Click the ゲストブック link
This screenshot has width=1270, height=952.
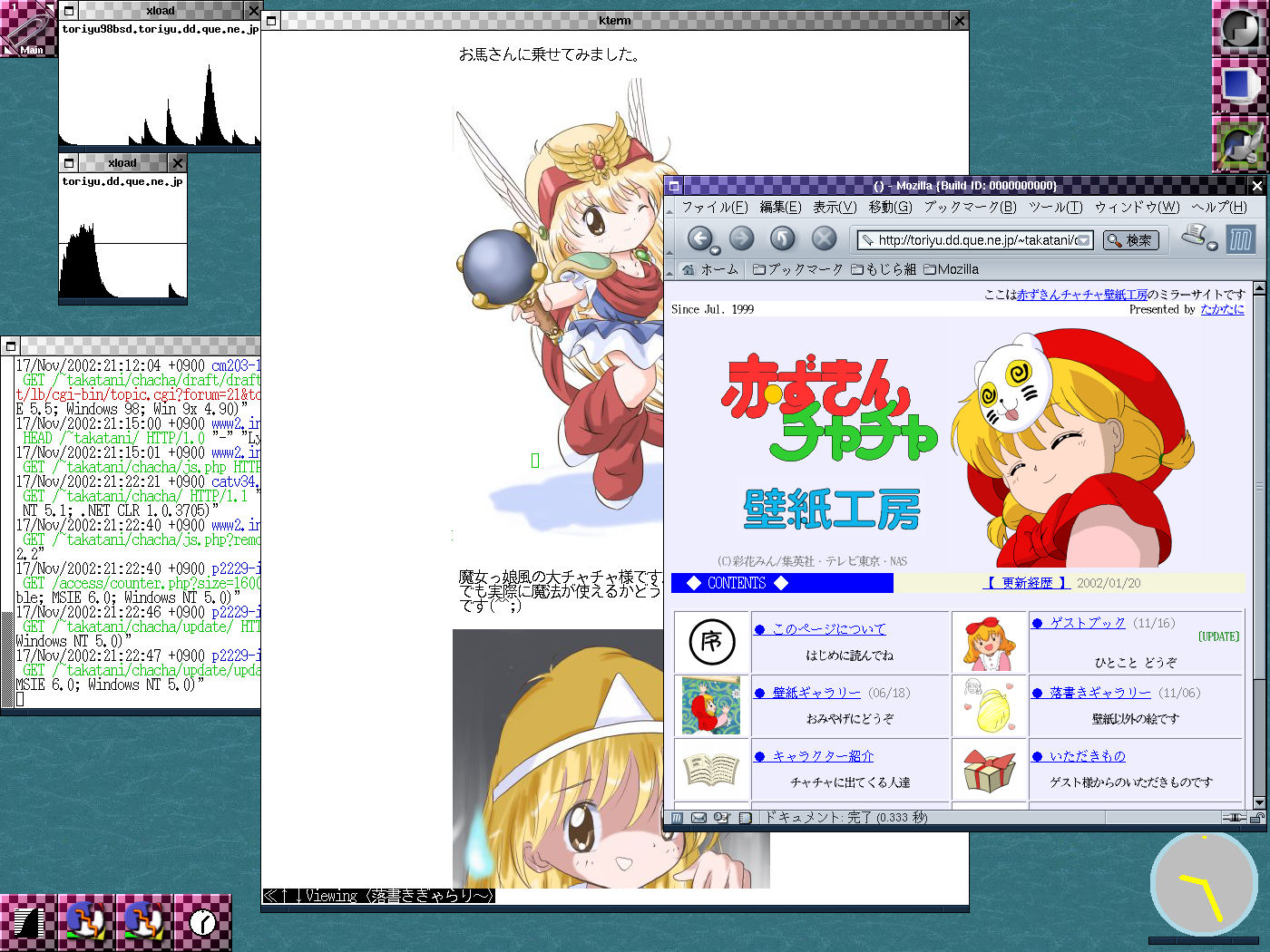tap(1087, 623)
